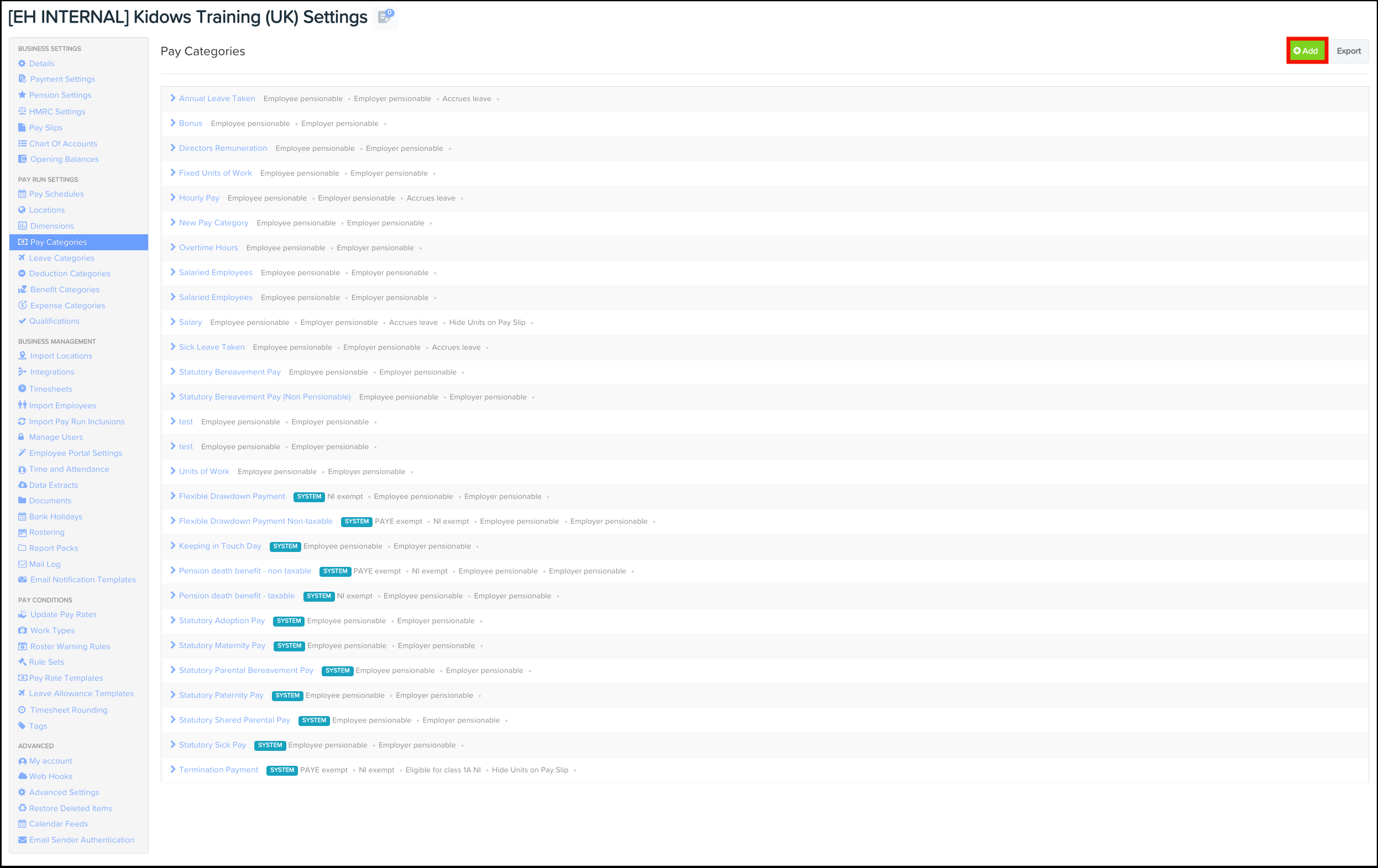Screen dimensions: 1378x868
Task: Expand the Termination Payment row chevron
Action: coord(173,770)
